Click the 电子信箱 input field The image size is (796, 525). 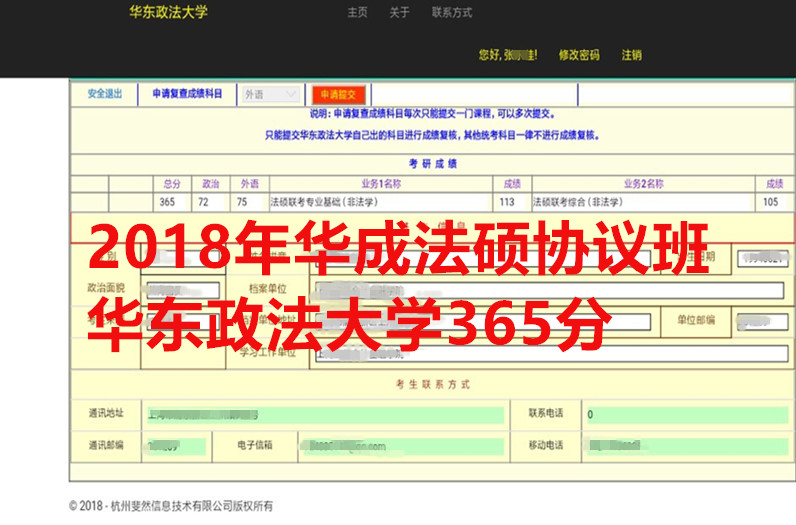pos(406,446)
